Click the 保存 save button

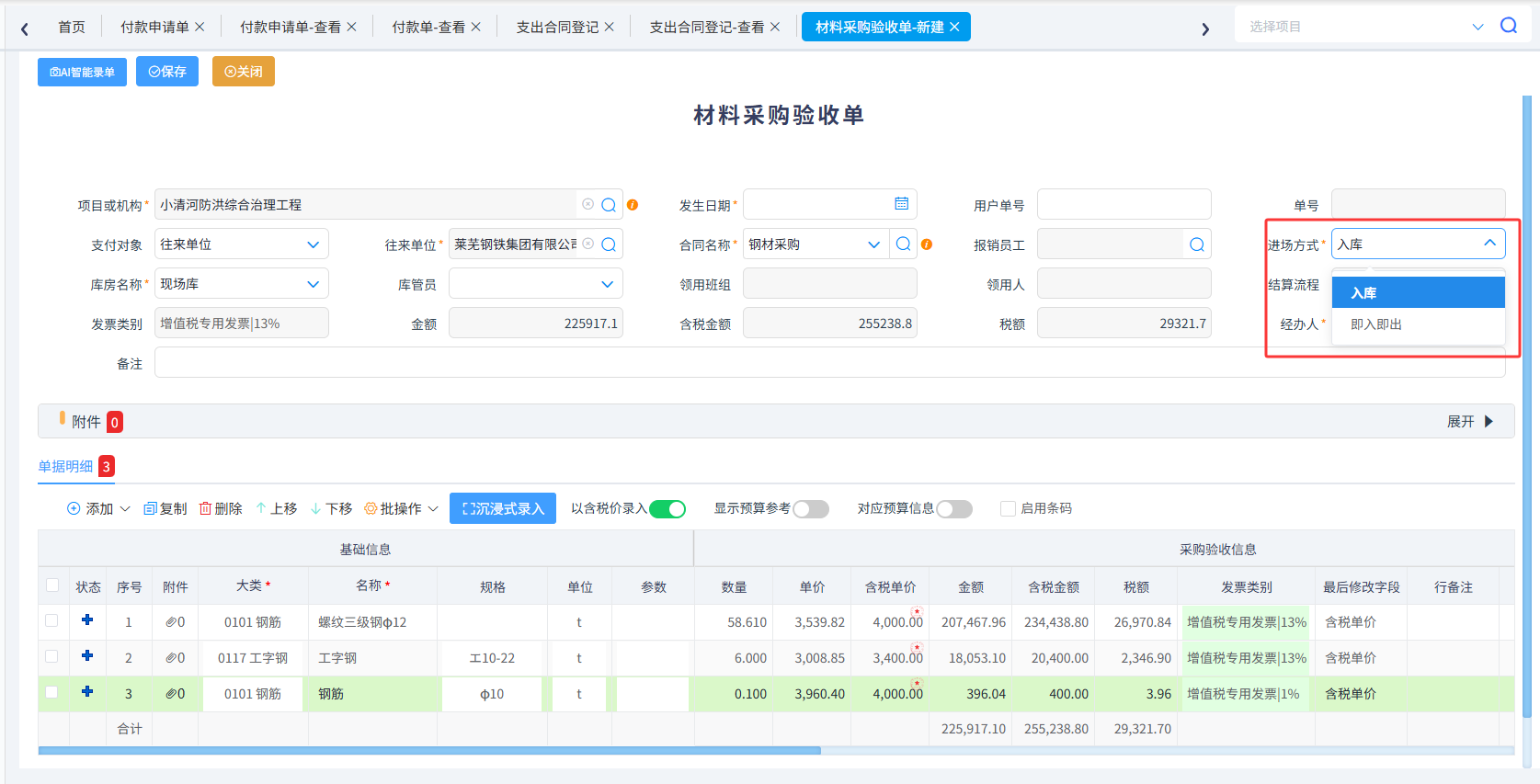[x=167, y=72]
